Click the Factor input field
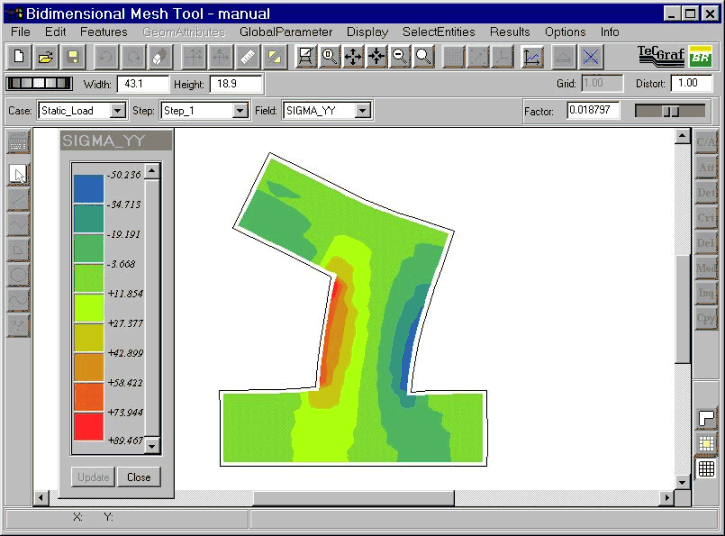This screenshot has width=725, height=536. (x=593, y=111)
